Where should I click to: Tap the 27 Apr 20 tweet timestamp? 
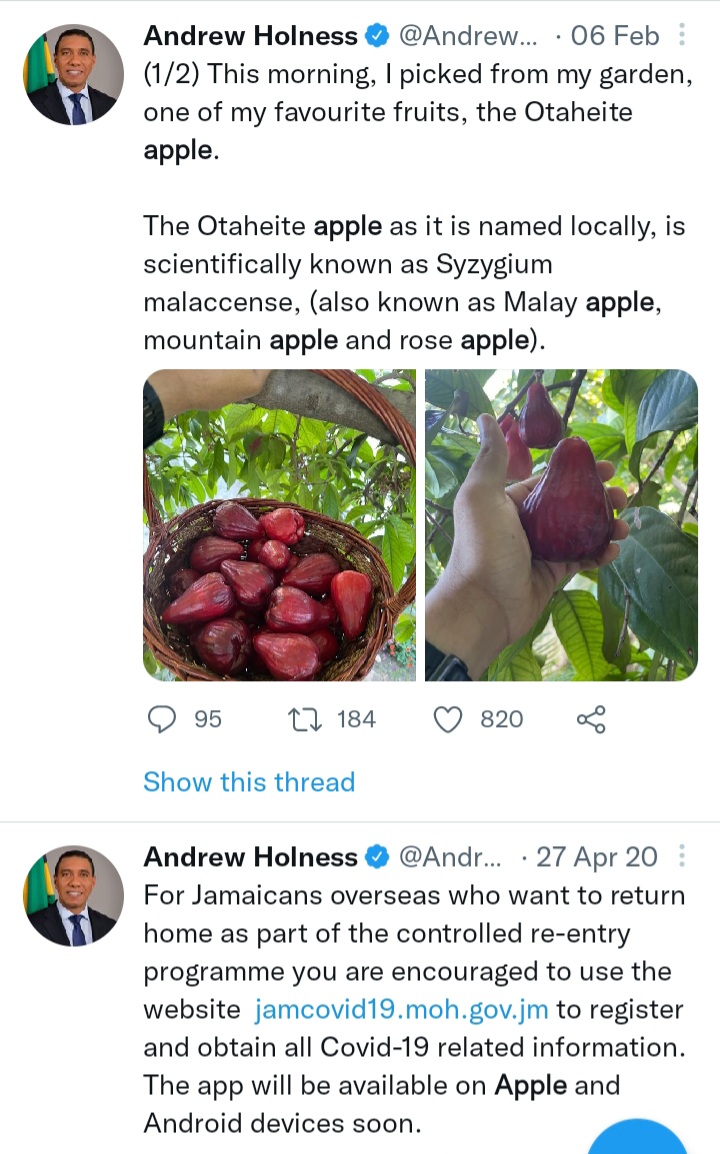point(597,857)
